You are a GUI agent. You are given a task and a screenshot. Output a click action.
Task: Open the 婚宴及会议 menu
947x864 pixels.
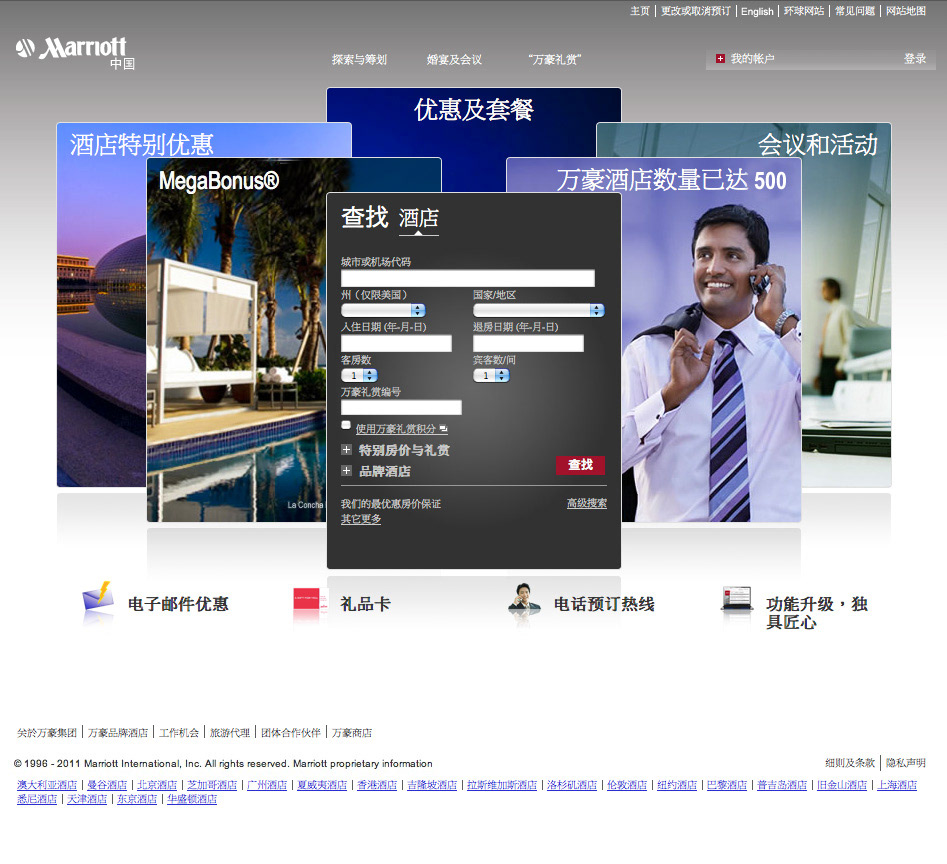454,60
